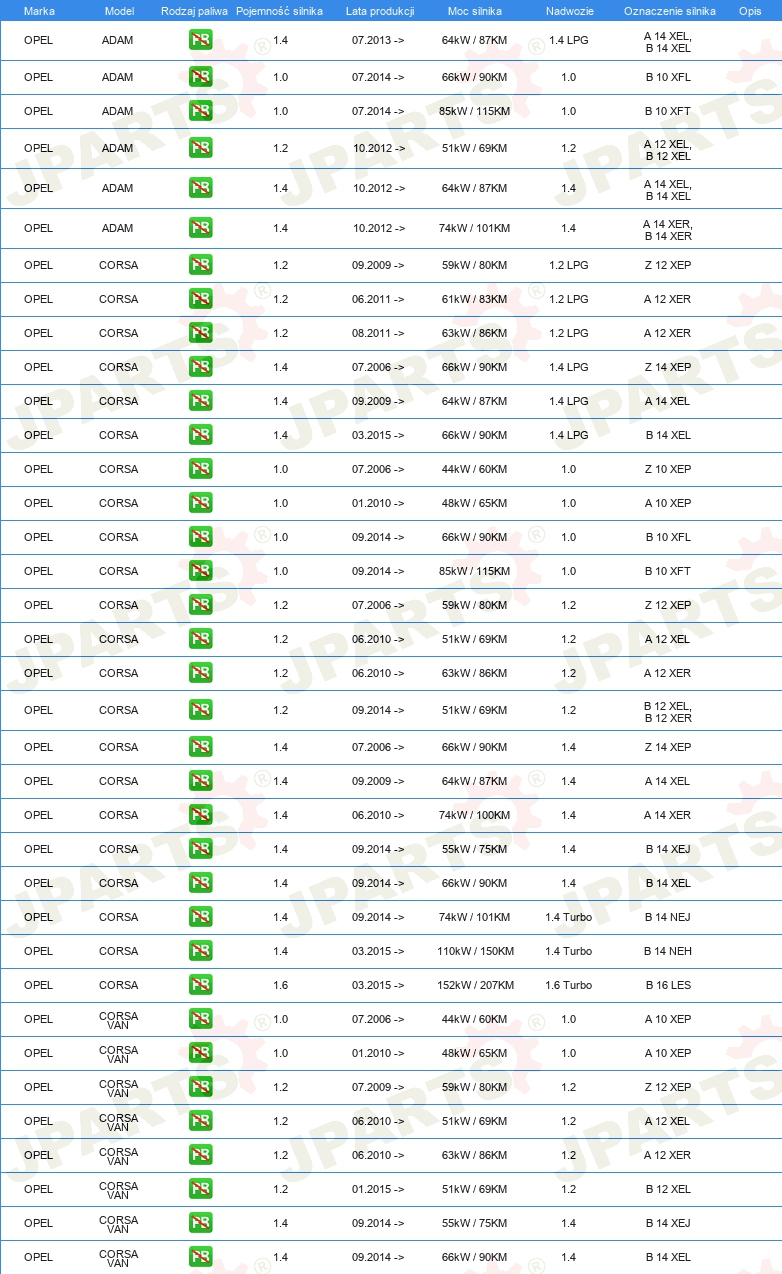This screenshot has height=1274, width=782.
Task: Click the Oznaczenie silnika column header
Action: [x=669, y=10]
